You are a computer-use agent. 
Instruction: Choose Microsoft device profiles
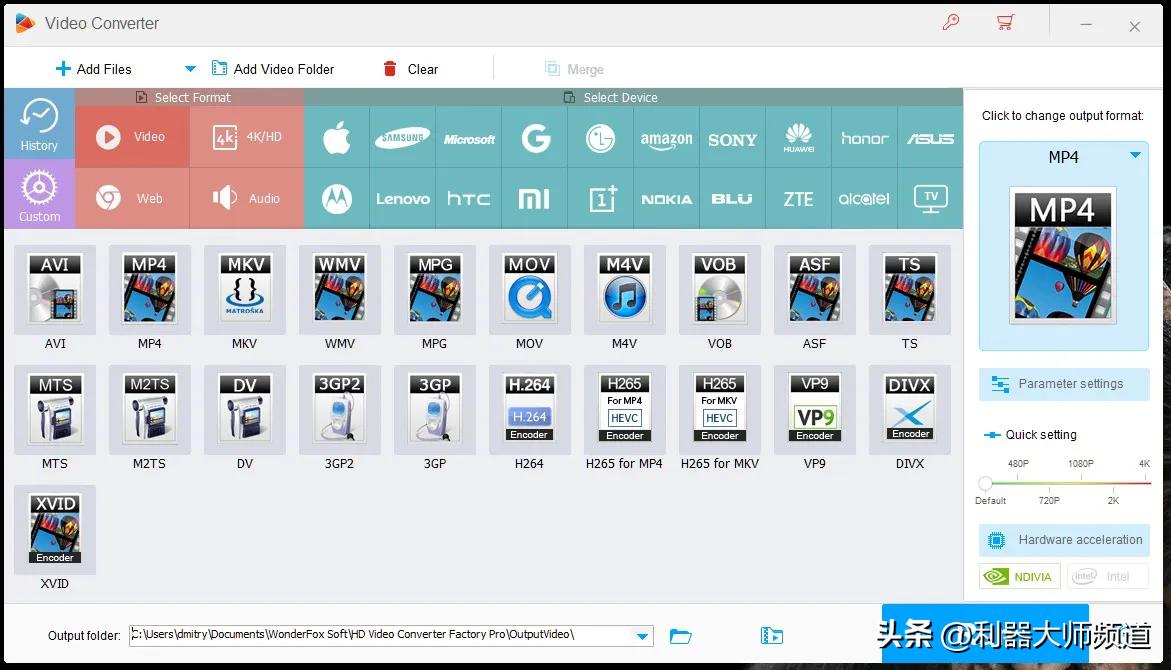469,137
